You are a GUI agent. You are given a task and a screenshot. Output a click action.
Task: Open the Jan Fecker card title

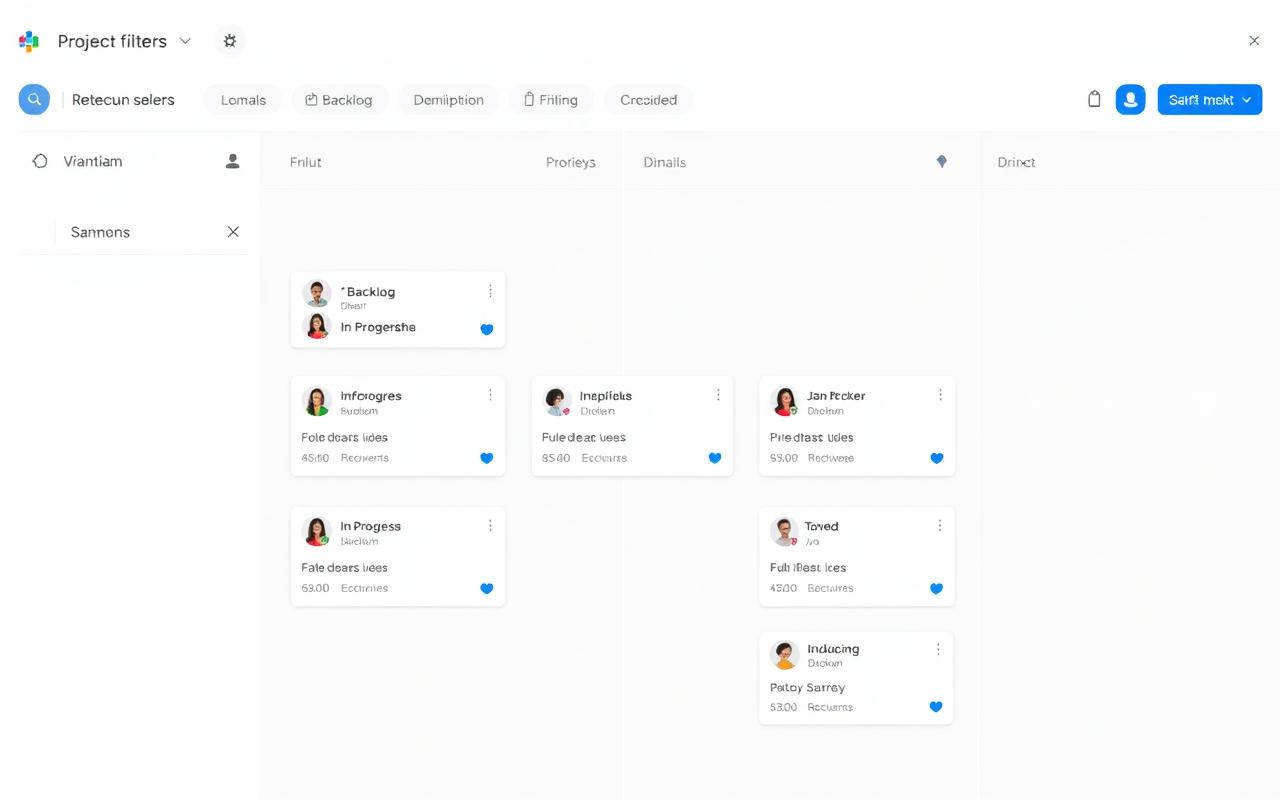(x=836, y=396)
